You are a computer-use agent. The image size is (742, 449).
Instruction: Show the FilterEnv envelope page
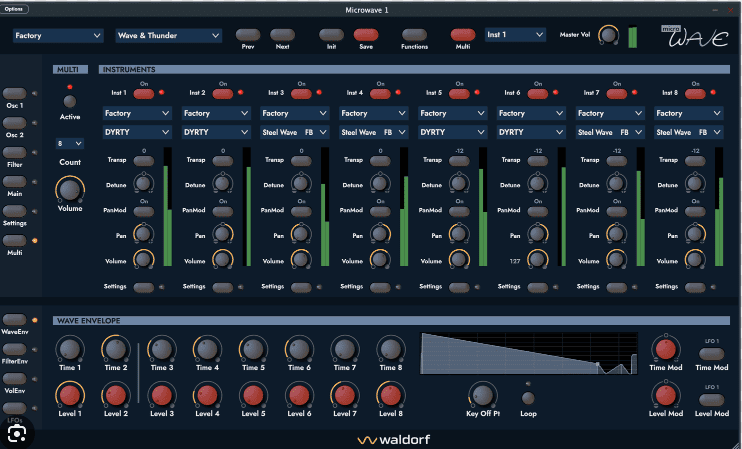(15, 349)
